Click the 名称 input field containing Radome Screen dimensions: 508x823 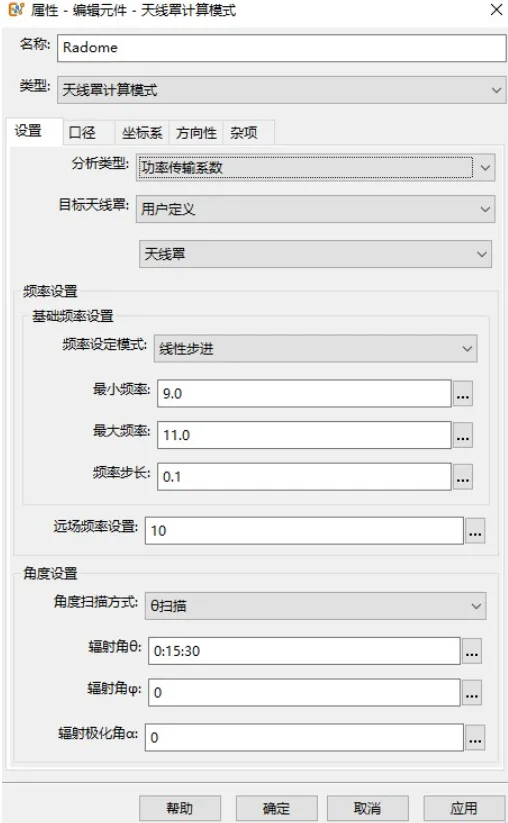[x=281, y=48]
